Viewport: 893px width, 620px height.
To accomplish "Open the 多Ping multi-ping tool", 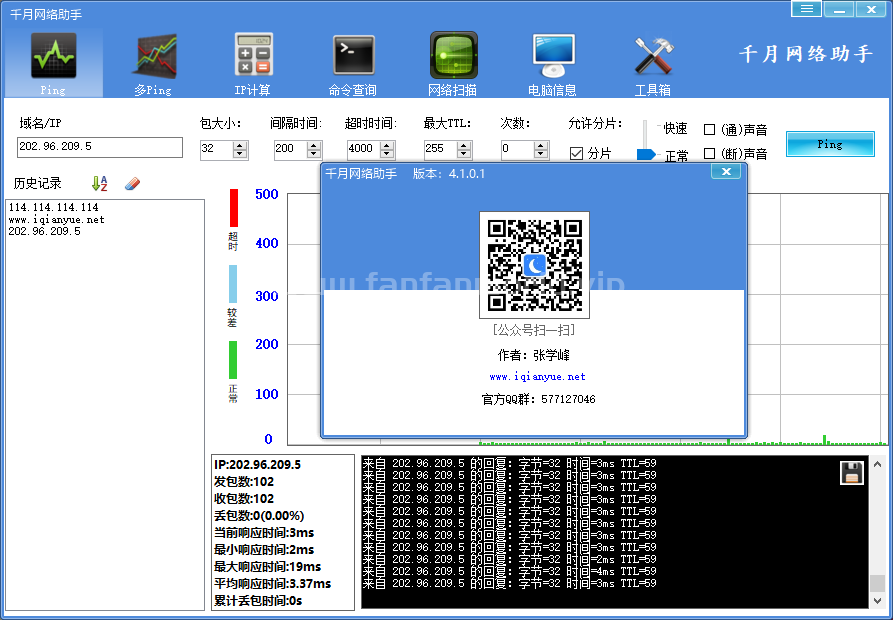I will pos(154,57).
